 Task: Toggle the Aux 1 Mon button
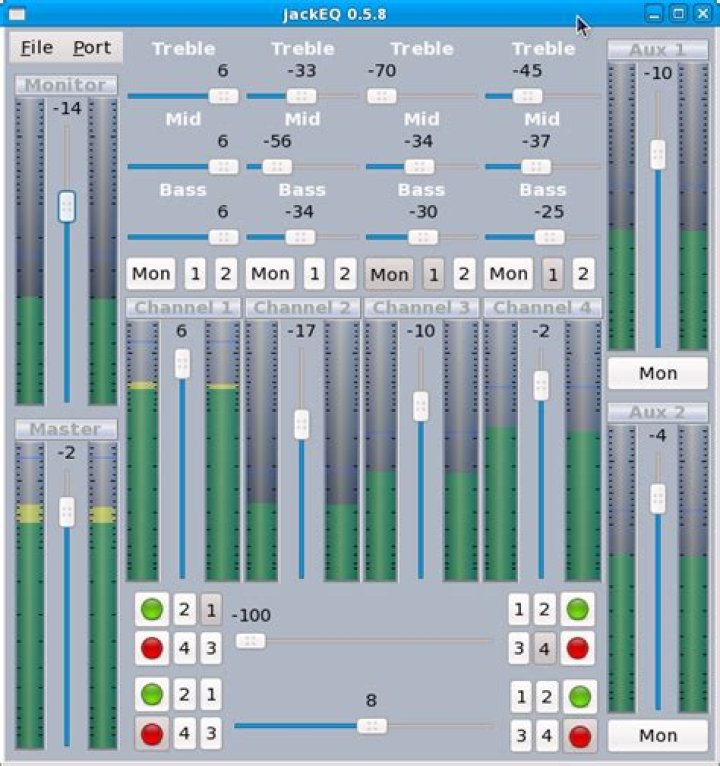point(657,373)
